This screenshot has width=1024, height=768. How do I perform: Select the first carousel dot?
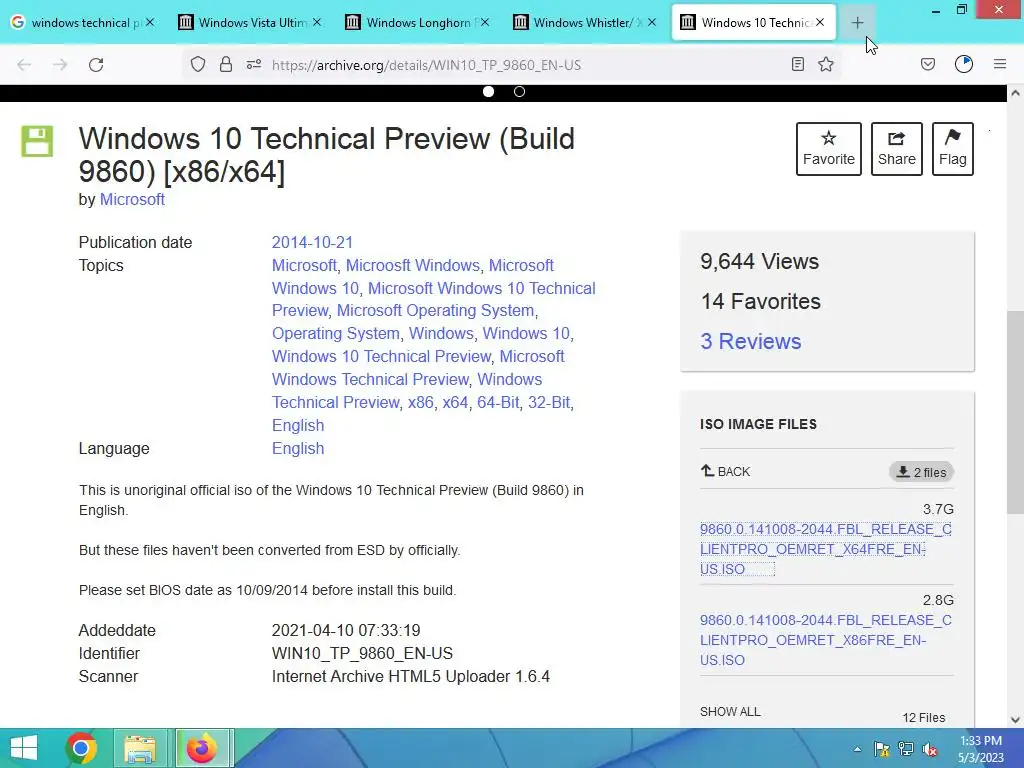[x=488, y=92]
